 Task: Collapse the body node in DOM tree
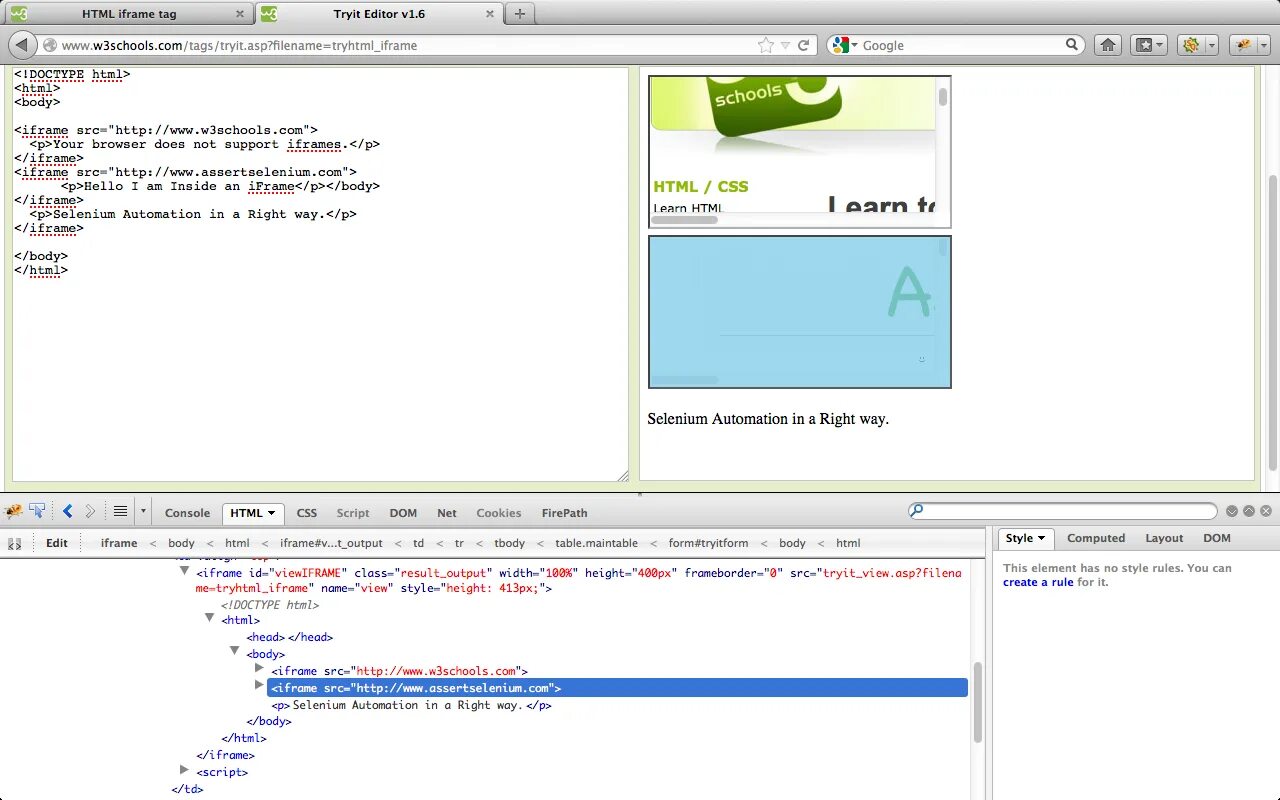coord(234,651)
